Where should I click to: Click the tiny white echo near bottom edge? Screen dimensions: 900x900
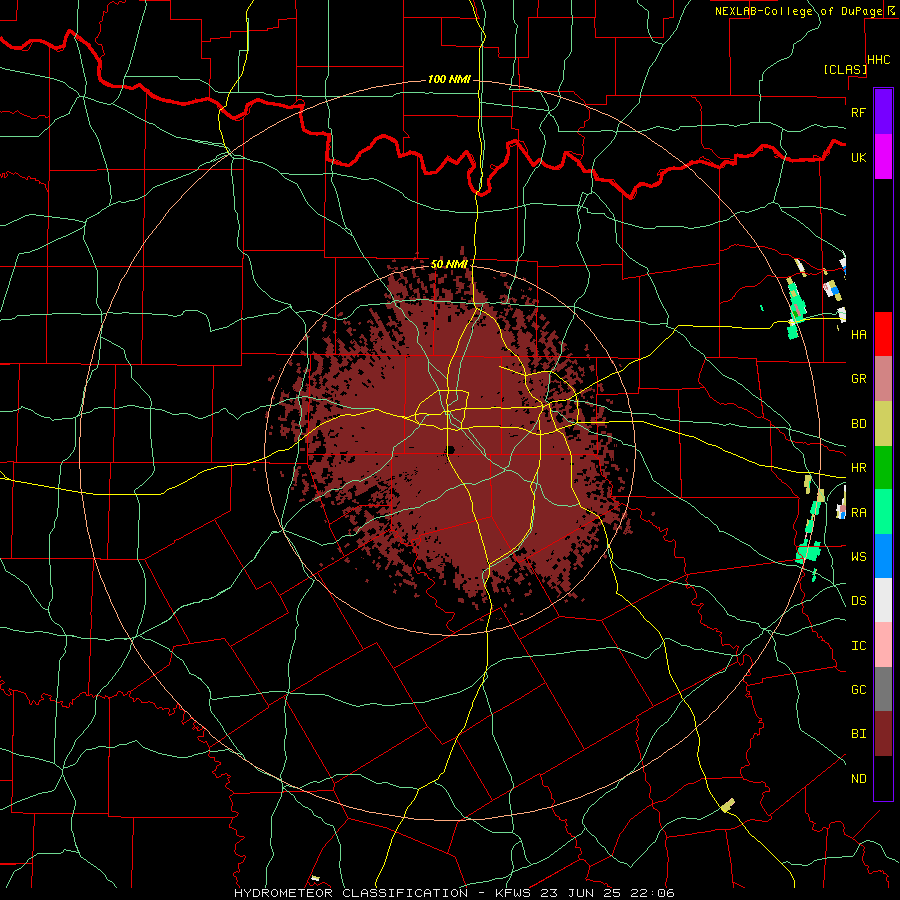coord(315,878)
